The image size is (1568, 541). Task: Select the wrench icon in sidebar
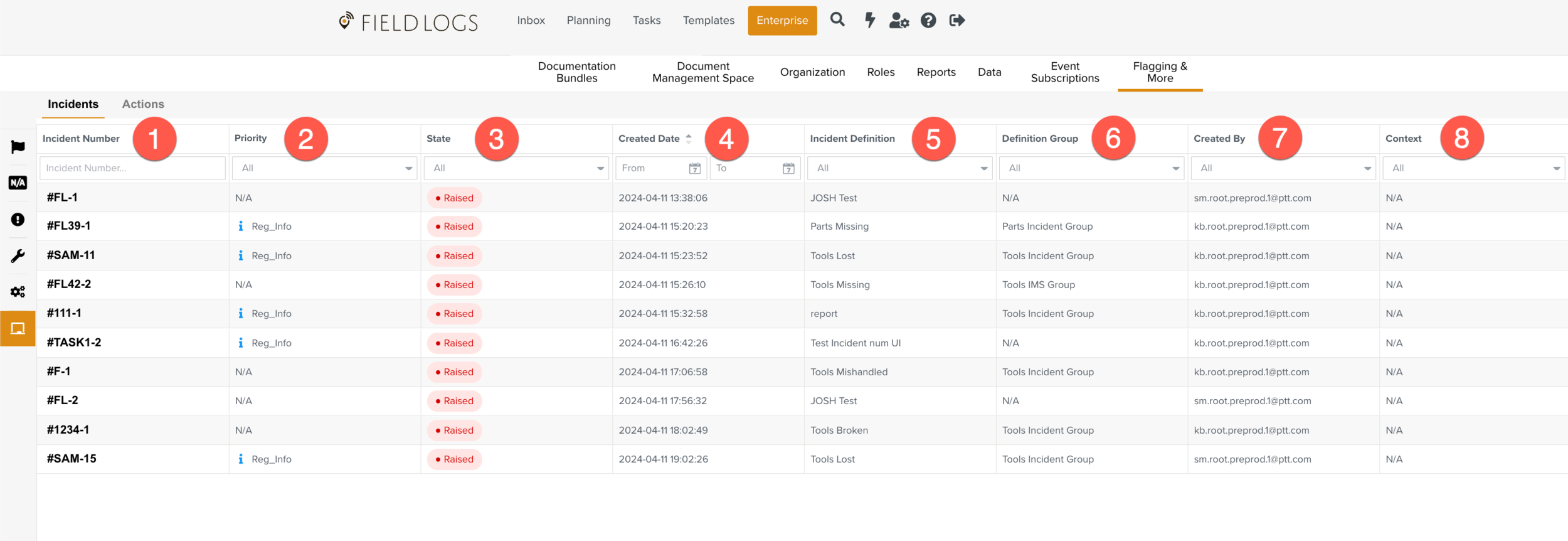(18, 256)
